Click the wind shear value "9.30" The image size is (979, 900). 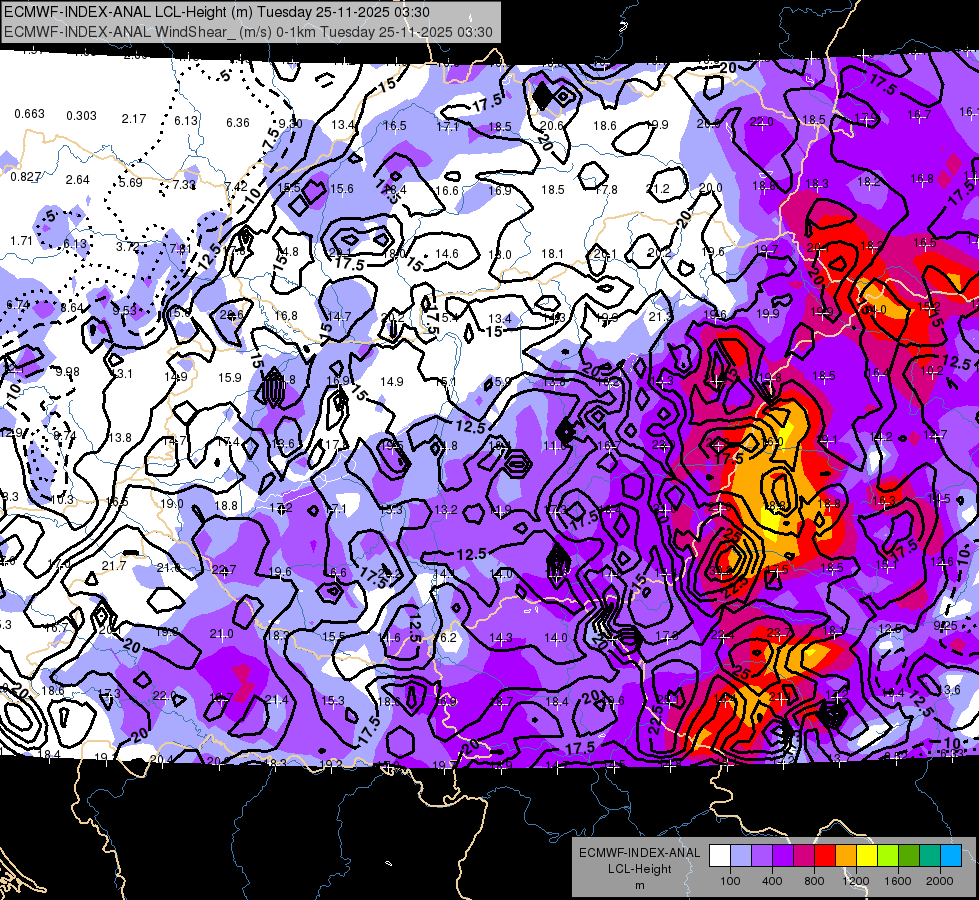click(x=290, y=124)
